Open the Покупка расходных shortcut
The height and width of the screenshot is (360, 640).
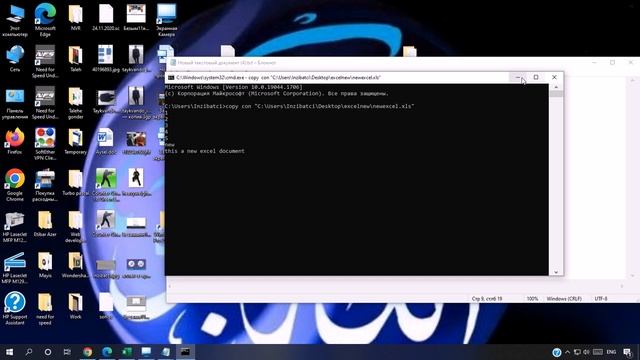coord(45,184)
